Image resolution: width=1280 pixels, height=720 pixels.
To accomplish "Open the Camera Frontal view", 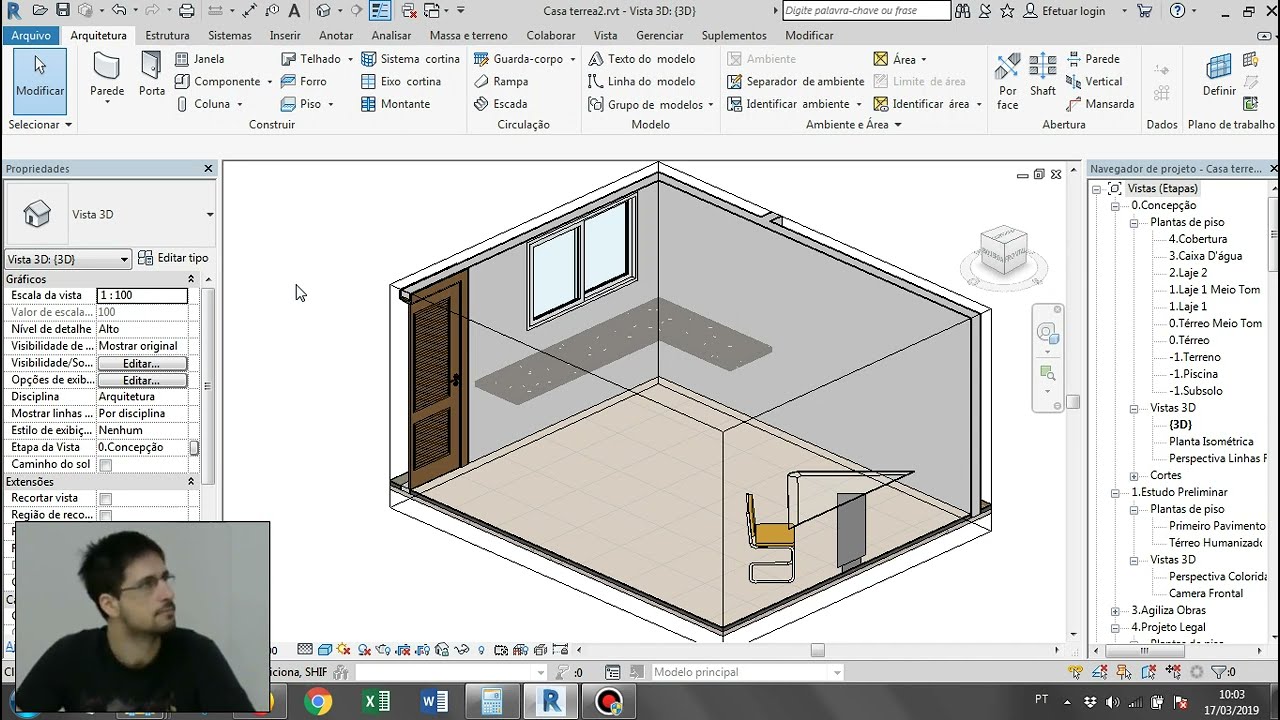I will coord(1206,594).
